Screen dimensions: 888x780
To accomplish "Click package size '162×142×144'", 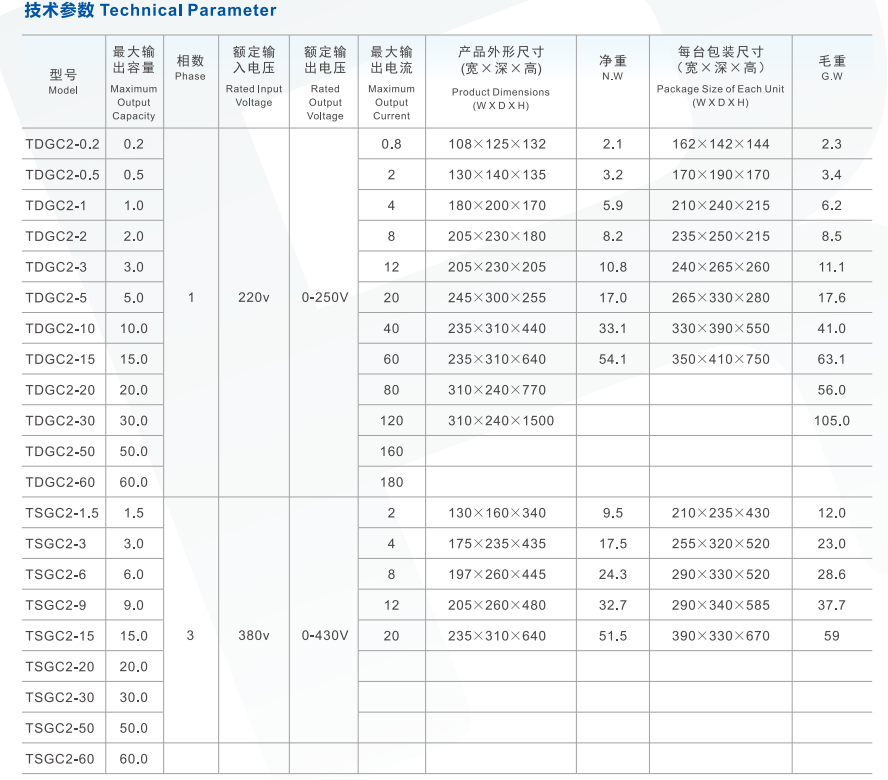I will [721, 144].
